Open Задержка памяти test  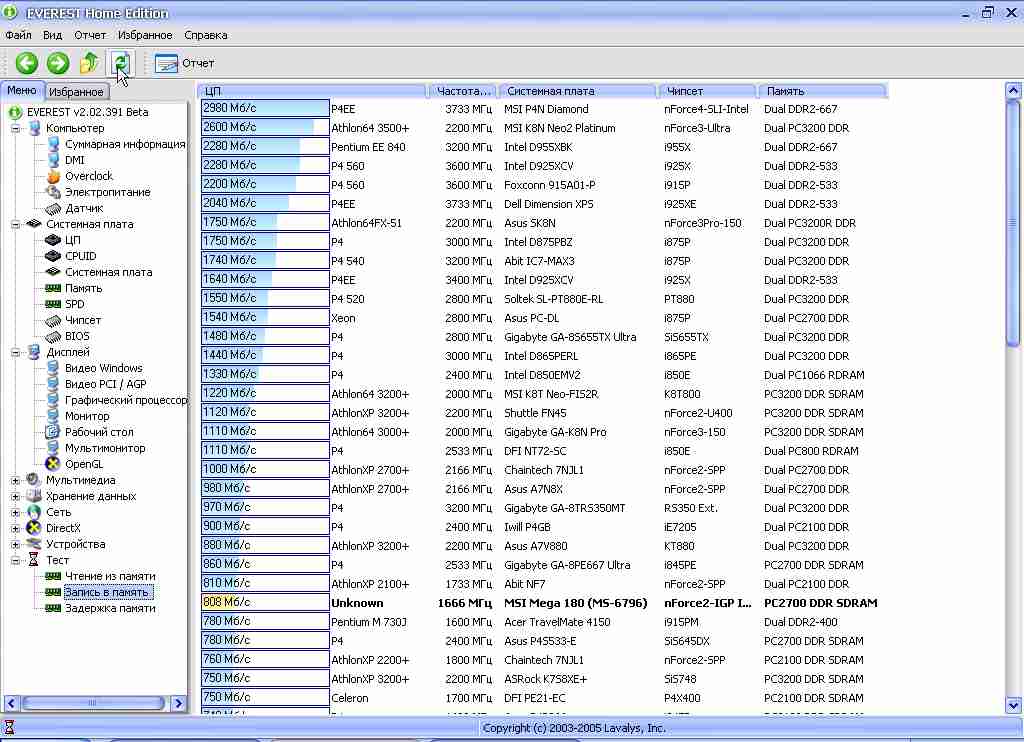(x=110, y=608)
